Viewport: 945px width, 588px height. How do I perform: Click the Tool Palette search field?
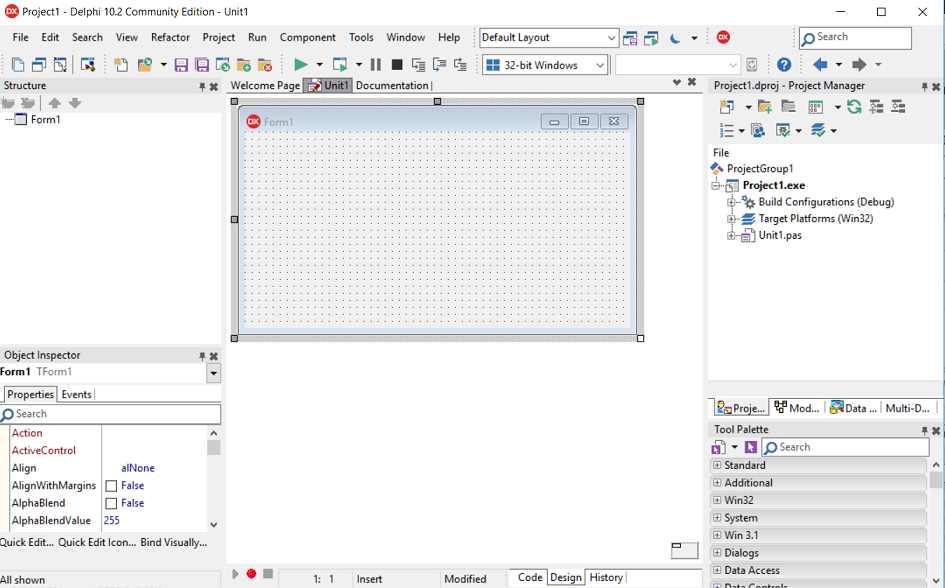point(846,447)
